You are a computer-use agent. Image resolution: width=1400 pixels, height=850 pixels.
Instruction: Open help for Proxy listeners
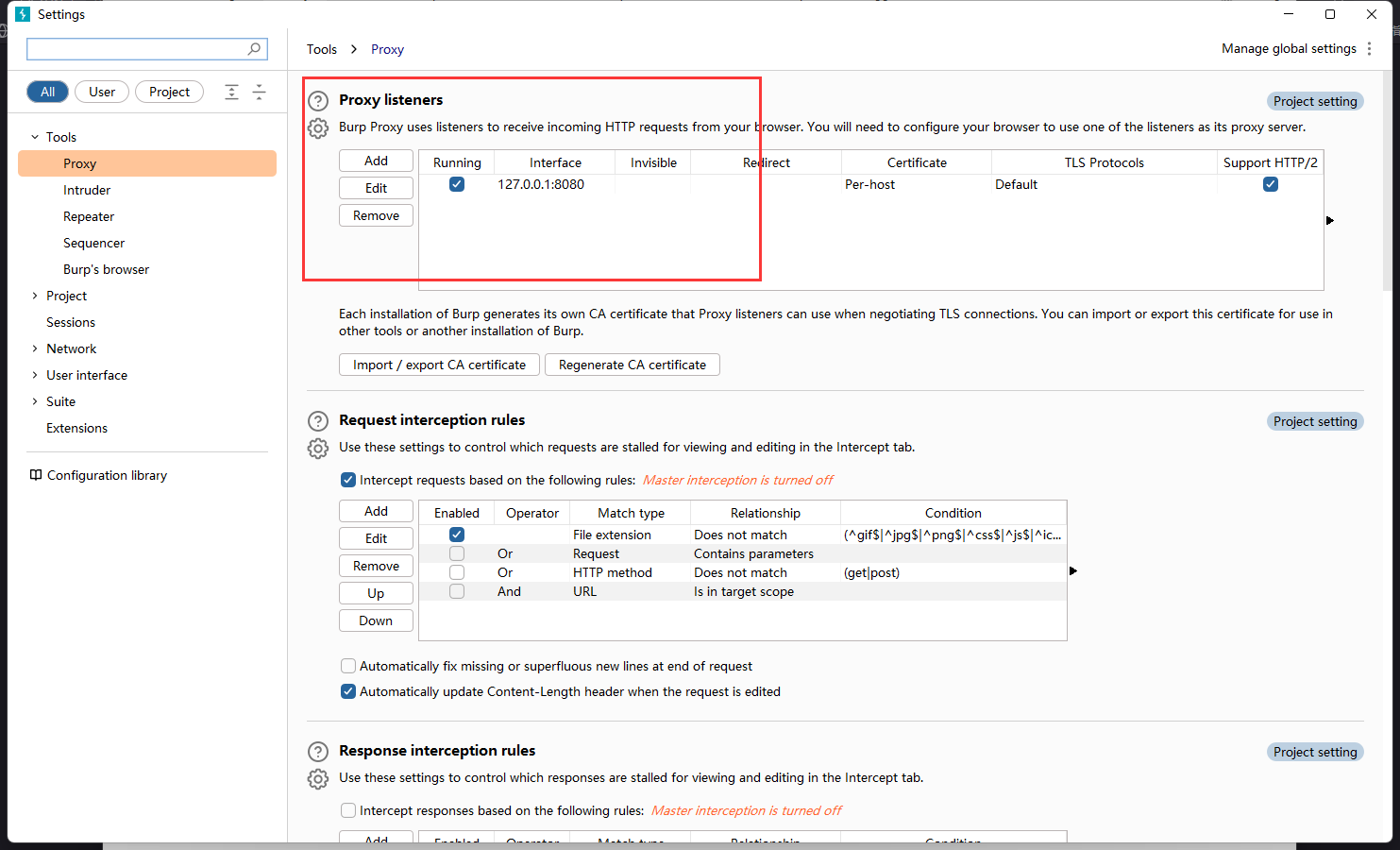[318, 101]
